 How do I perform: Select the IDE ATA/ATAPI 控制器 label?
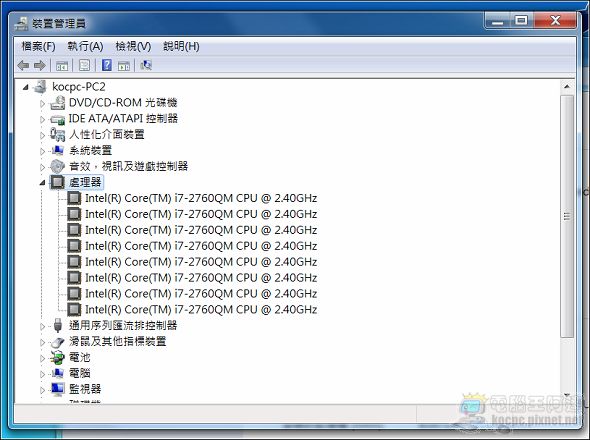coord(123,119)
